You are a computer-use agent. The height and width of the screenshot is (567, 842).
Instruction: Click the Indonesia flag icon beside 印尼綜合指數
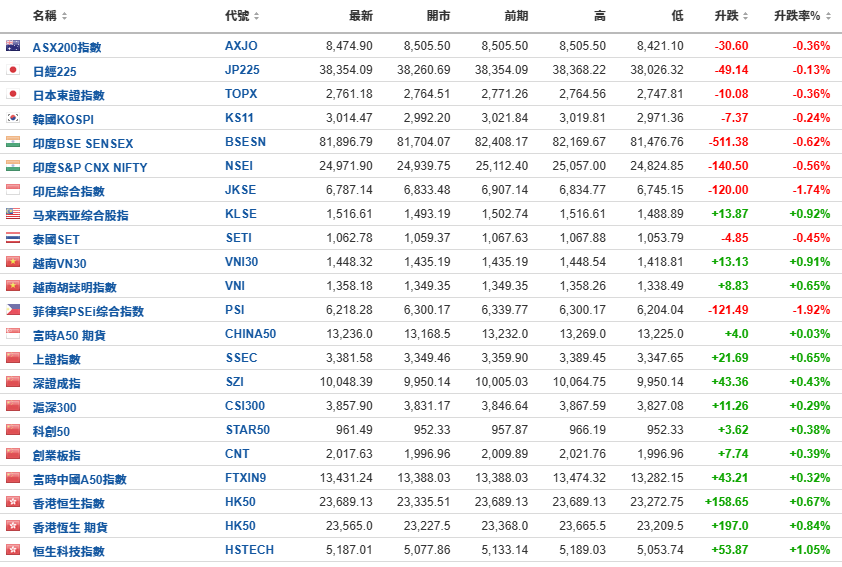coord(13,190)
